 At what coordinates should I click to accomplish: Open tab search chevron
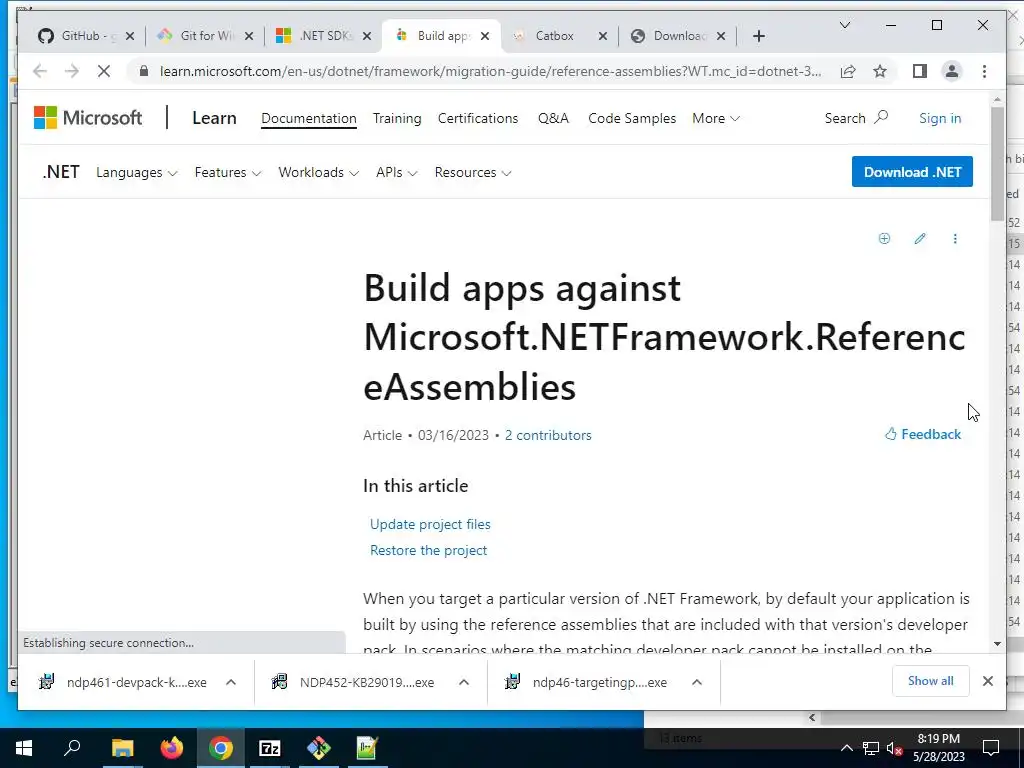click(844, 25)
